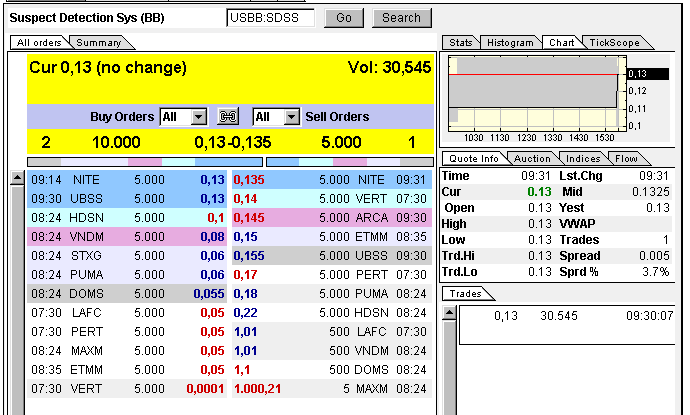Click the Spread value 0.005

654,256
